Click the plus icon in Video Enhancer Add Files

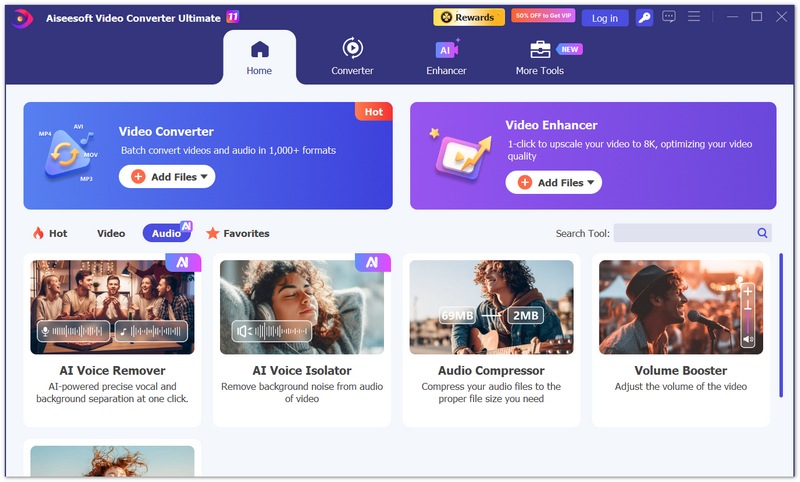525,183
